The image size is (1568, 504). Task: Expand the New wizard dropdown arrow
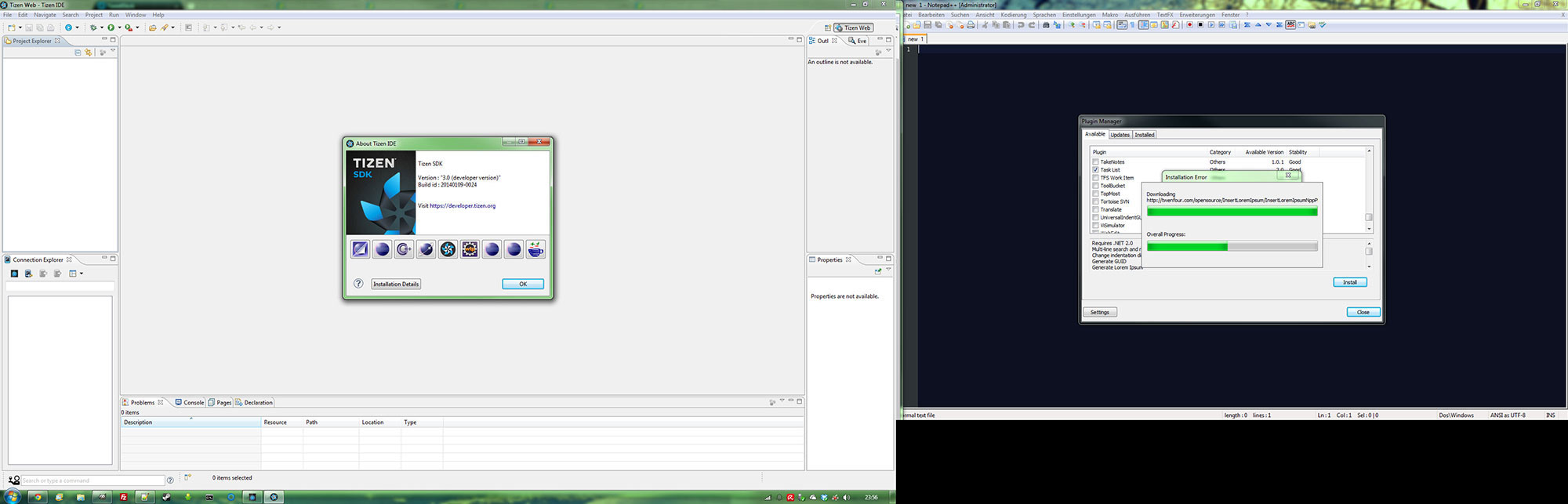pyautogui.click(x=20, y=27)
